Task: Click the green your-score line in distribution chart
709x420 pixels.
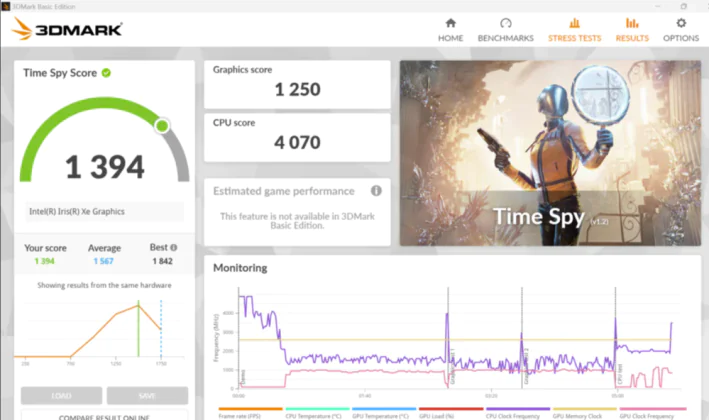Action: [138, 328]
